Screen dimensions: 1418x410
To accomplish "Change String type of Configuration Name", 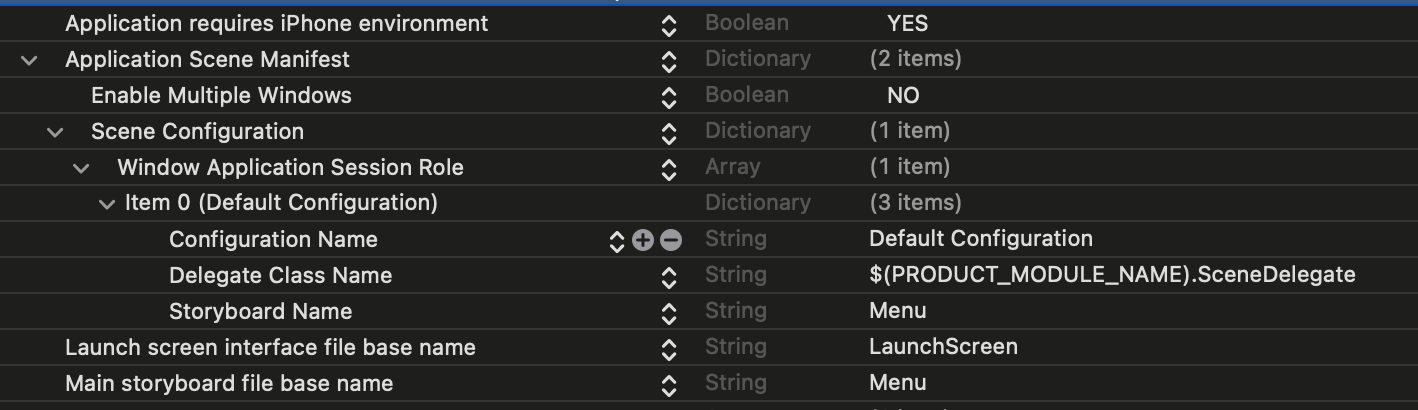I will click(735, 239).
